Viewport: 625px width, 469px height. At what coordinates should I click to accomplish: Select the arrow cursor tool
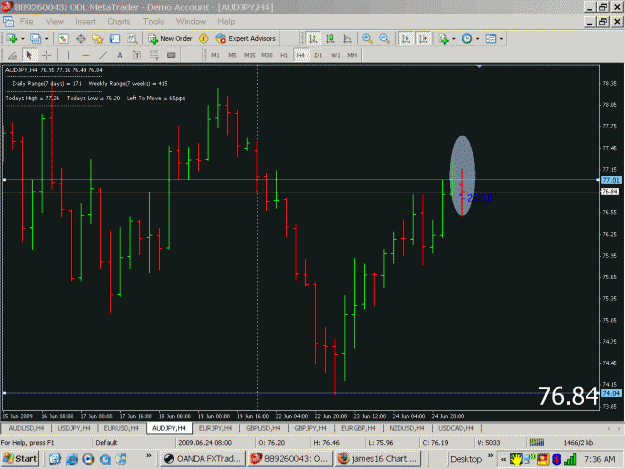(29, 55)
